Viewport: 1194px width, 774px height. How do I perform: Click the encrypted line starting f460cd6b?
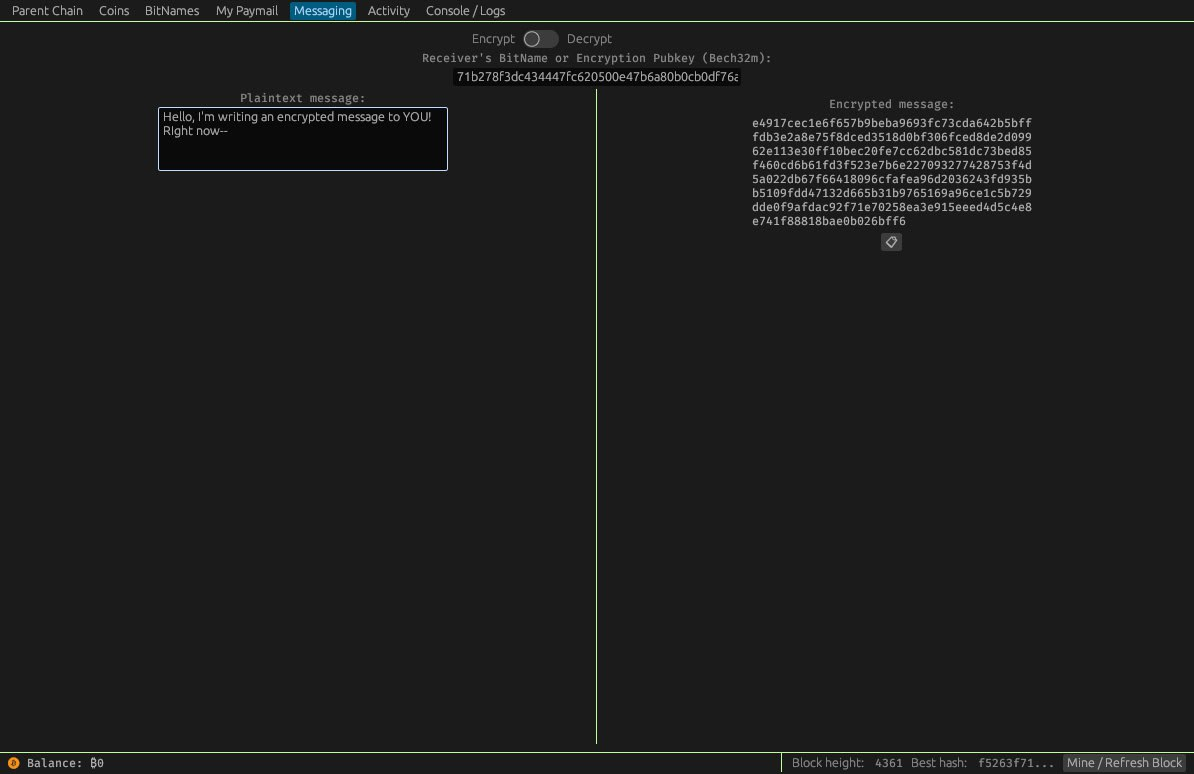tap(892, 165)
